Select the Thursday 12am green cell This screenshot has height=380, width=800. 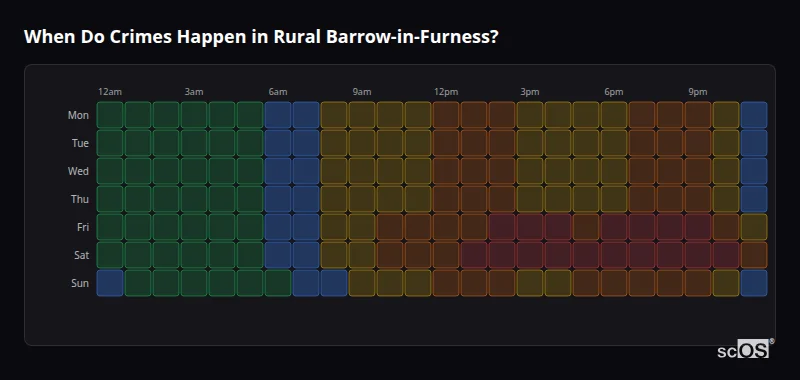[110, 199]
